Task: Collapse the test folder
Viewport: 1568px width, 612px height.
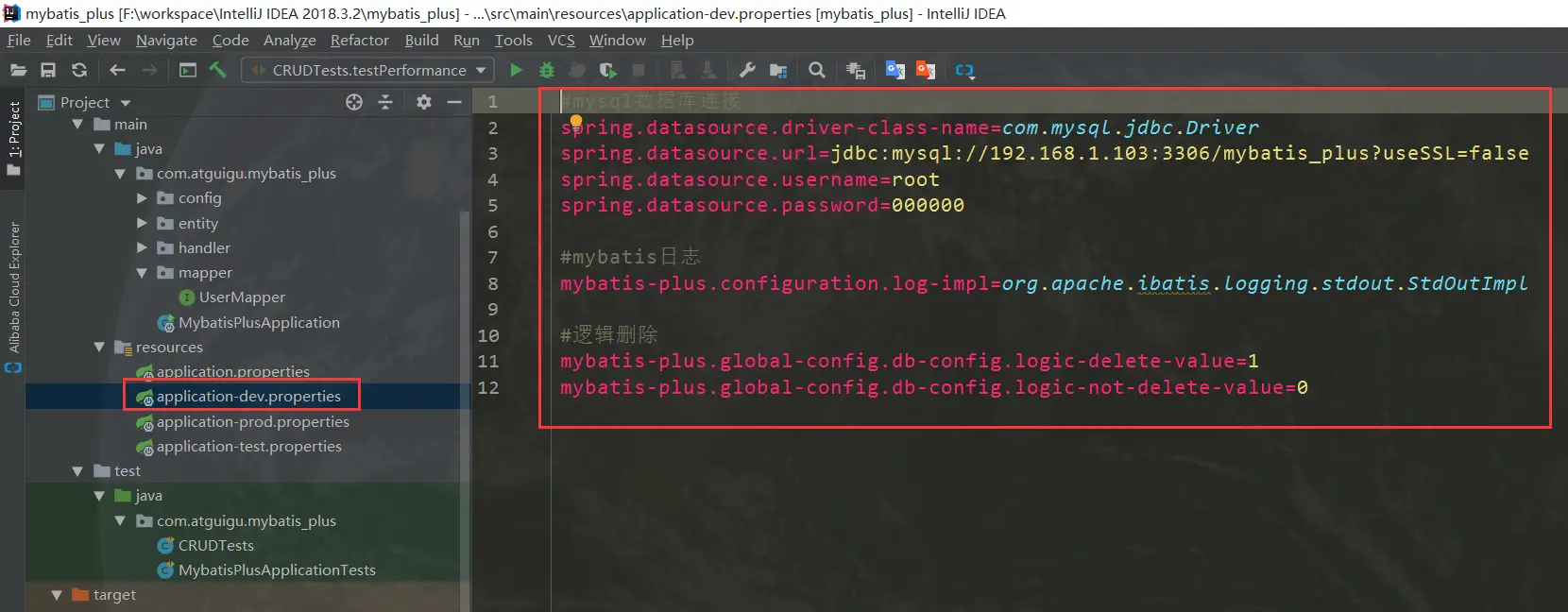Action: [x=77, y=471]
